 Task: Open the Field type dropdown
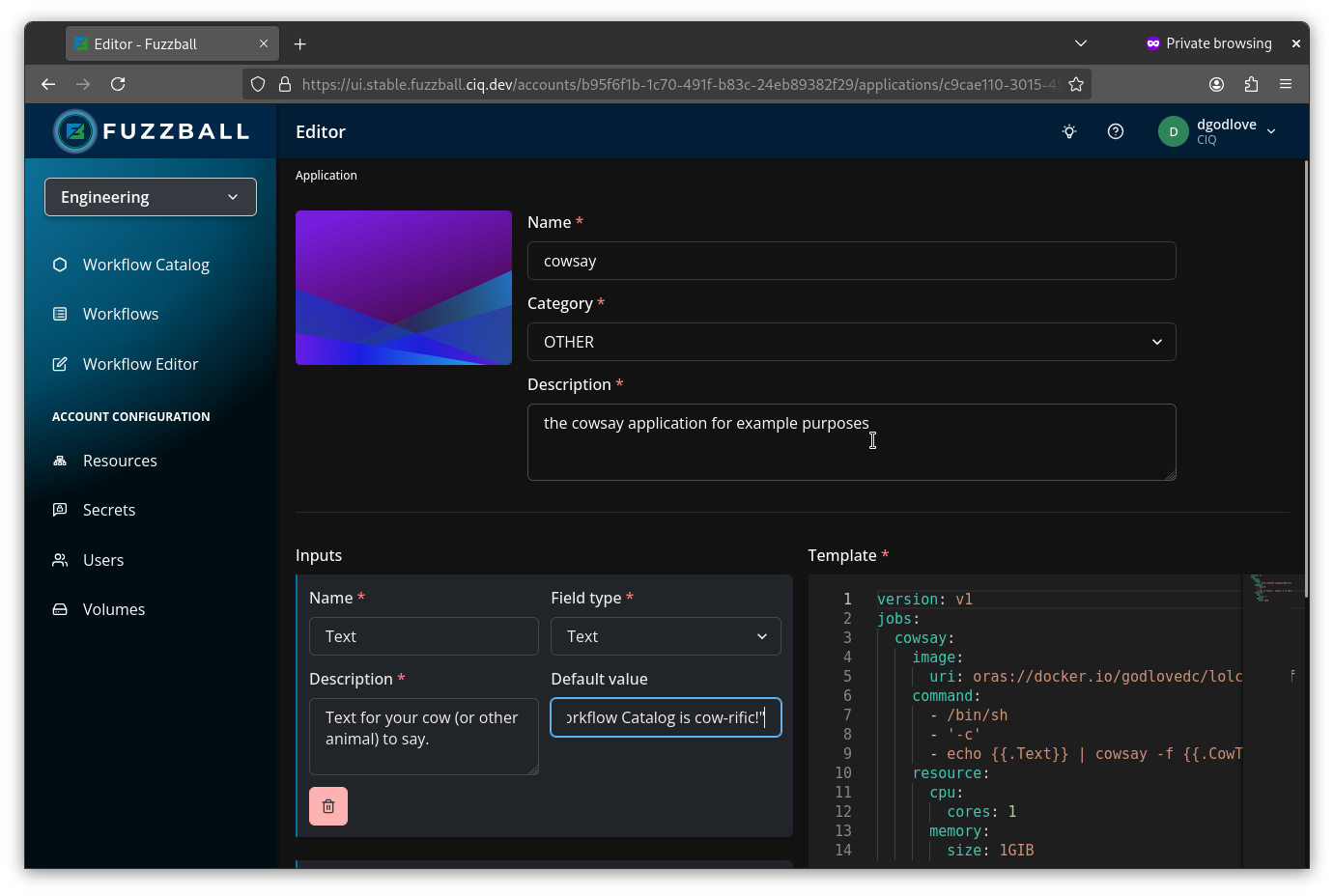(x=665, y=636)
